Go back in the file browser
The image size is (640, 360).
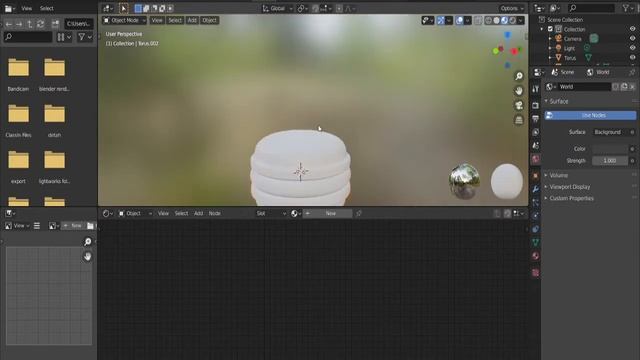coord(9,24)
